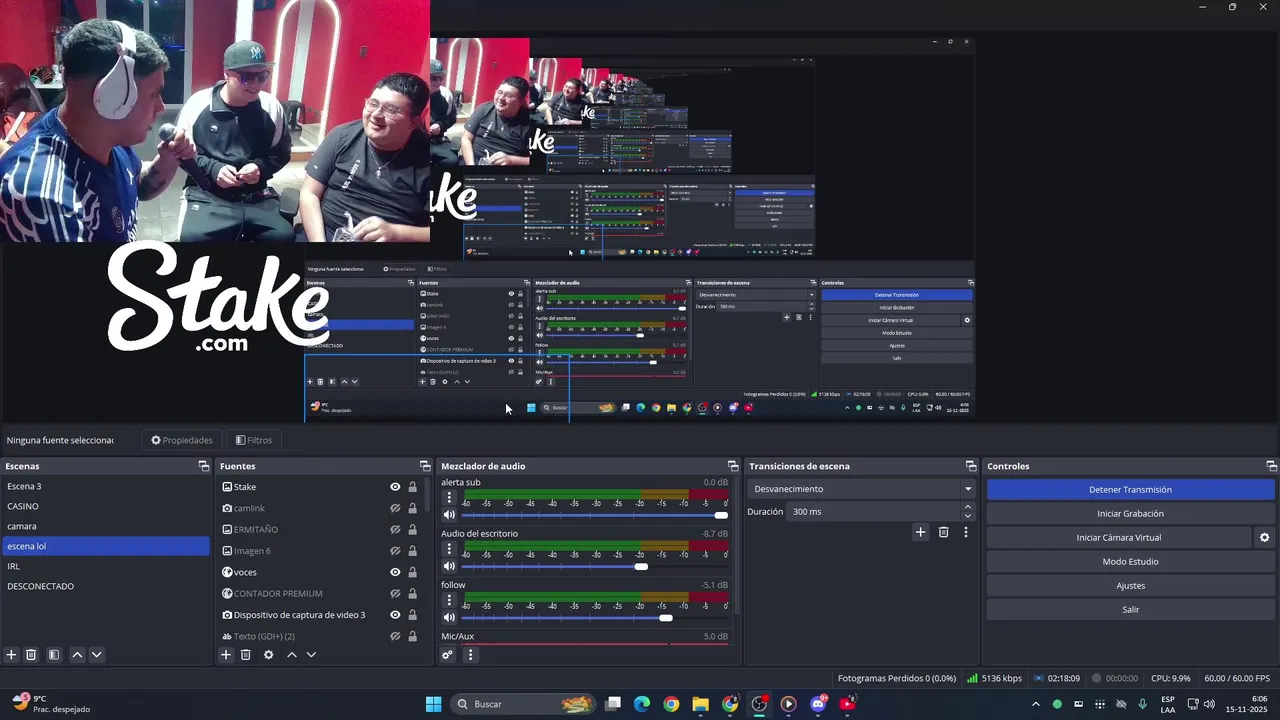The height and width of the screenshot is (720, 1280).
Task: Open Propiedades for the selected source
Action: pyautogui.click(x=182, y=440)
